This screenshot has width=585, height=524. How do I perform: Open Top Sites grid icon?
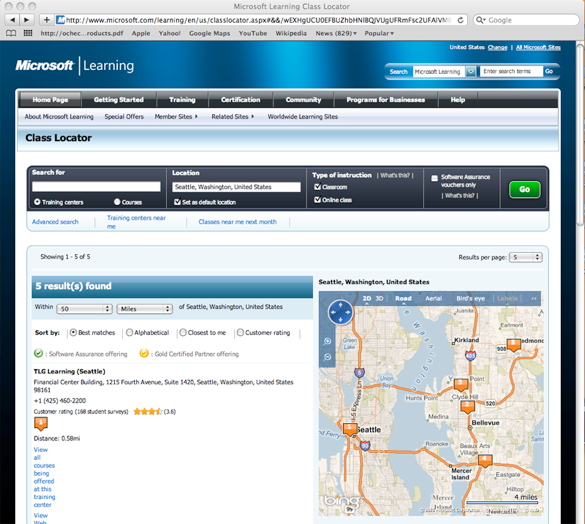pyautogui.click(x=28, y=33)
